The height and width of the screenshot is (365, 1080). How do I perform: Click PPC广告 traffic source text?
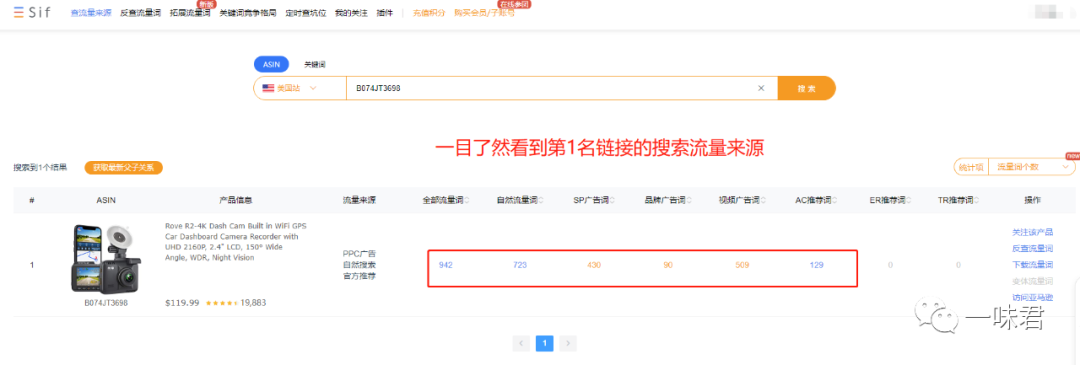tap(360, 254)
